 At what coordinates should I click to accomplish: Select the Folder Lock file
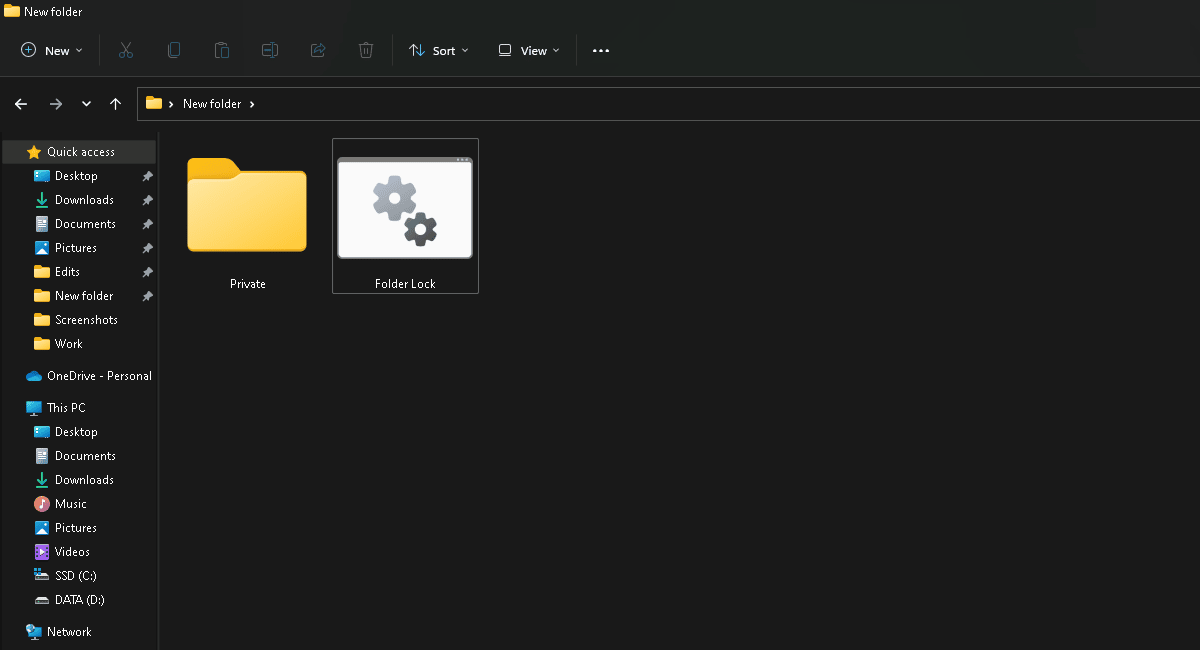(405, 215)
